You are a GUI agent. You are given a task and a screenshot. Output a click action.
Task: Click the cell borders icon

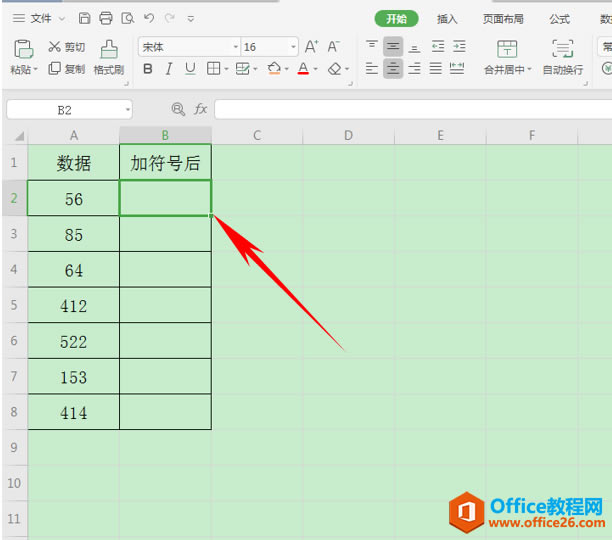click(x=213, y=69)
